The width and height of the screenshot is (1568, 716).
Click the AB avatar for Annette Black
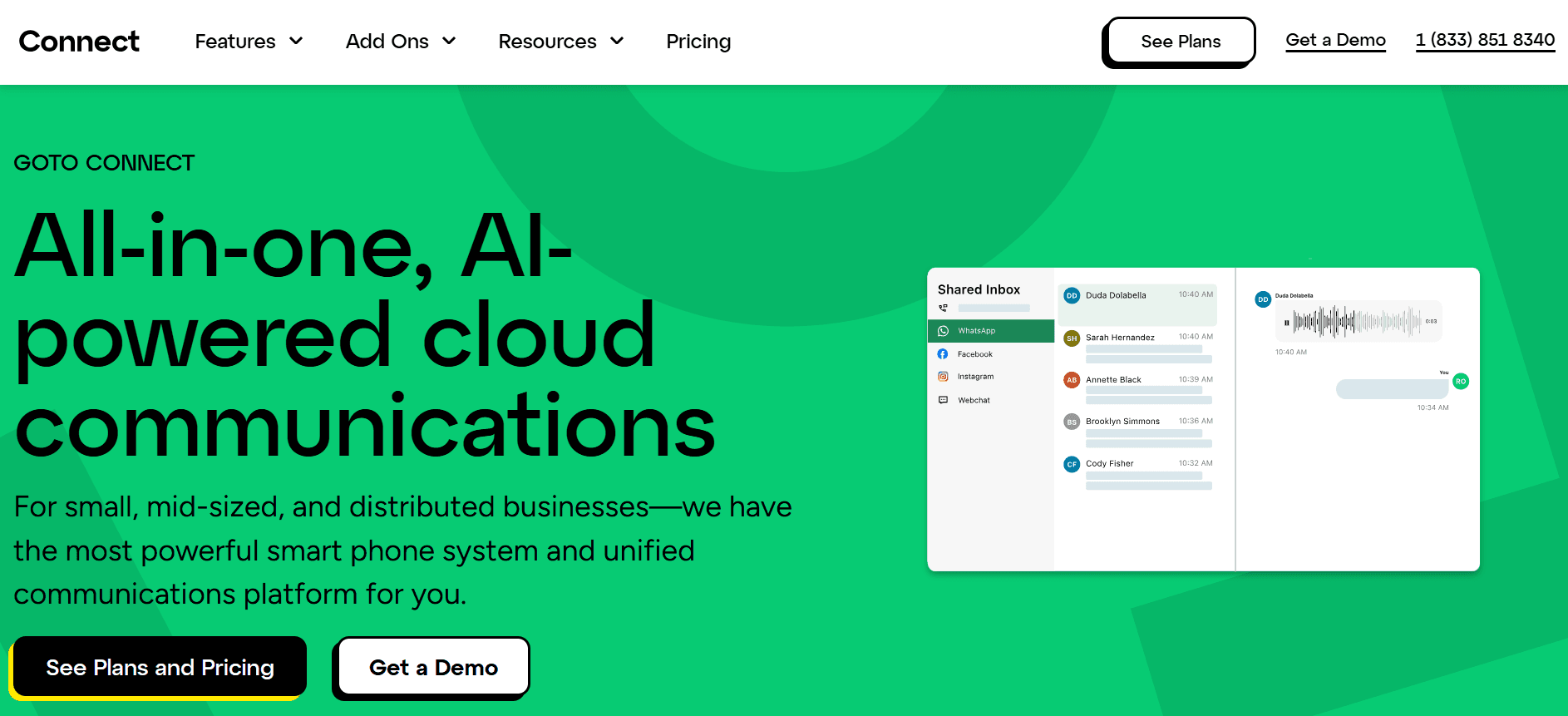point(1072,380)
